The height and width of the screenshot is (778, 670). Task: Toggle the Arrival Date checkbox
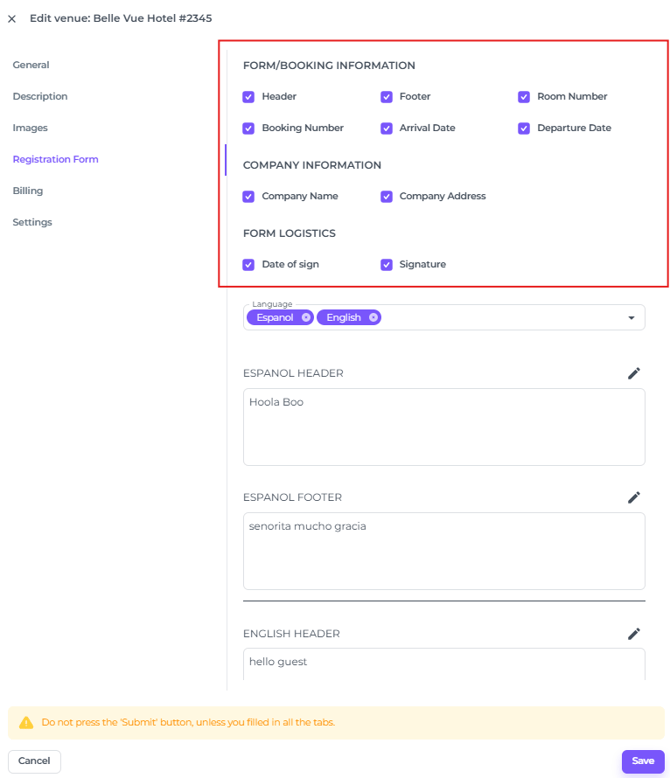(386, 128)
